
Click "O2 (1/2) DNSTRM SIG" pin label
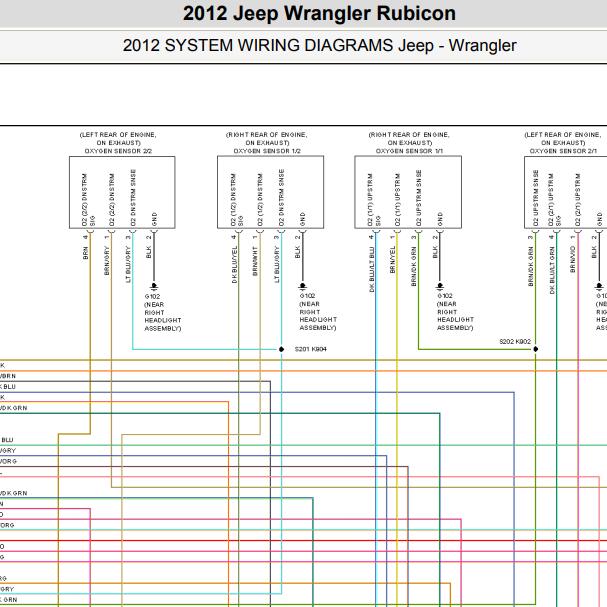point(237,200)
